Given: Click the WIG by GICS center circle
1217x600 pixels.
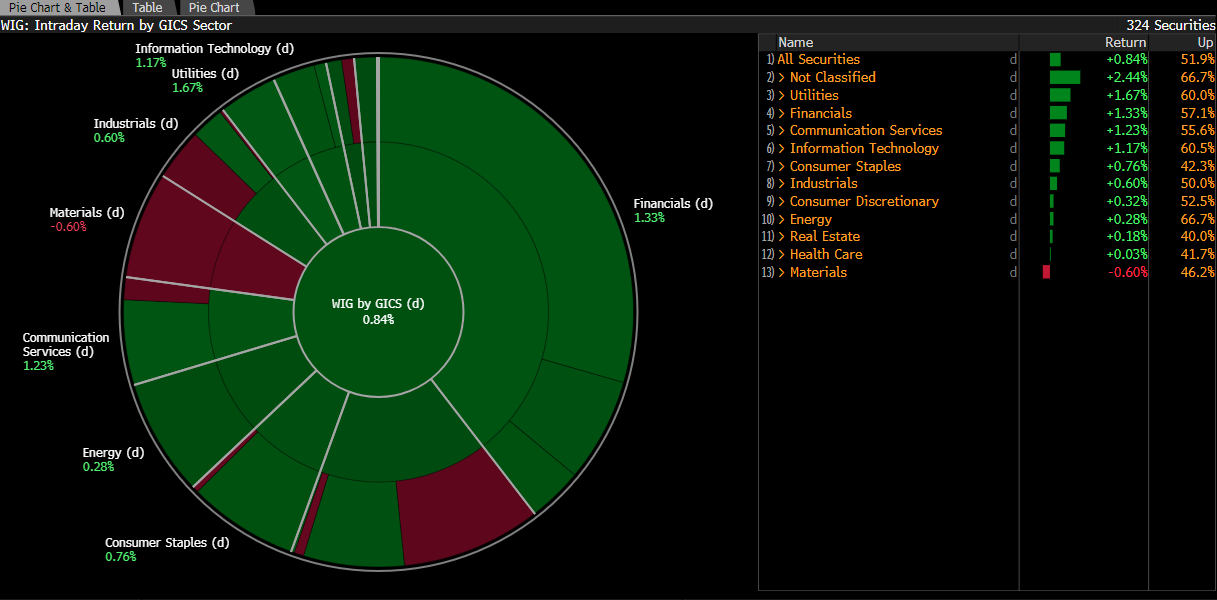Looking at the screenshot, I should point(378,311).
